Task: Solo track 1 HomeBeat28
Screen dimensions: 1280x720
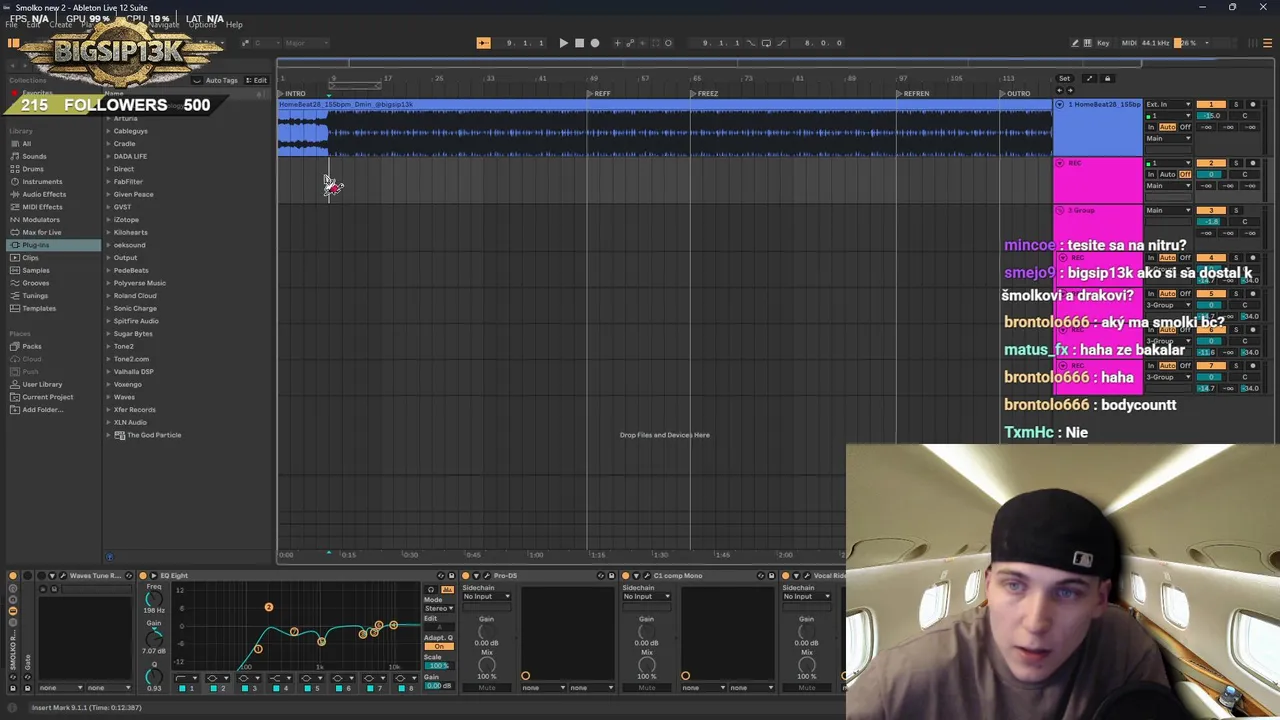Action: [1236, 104]
